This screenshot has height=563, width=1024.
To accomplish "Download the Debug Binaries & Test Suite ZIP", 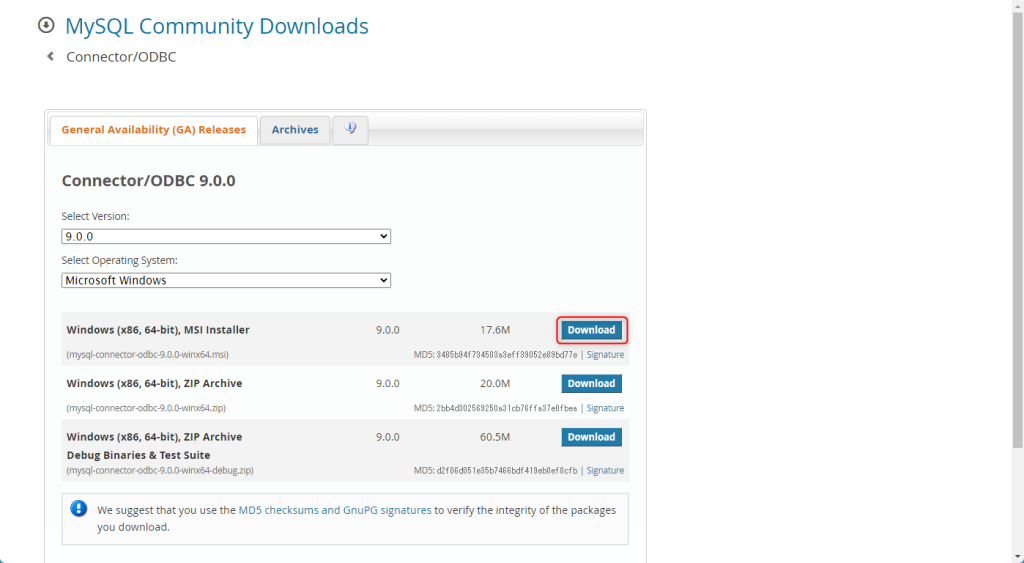I will click(592, 437).
